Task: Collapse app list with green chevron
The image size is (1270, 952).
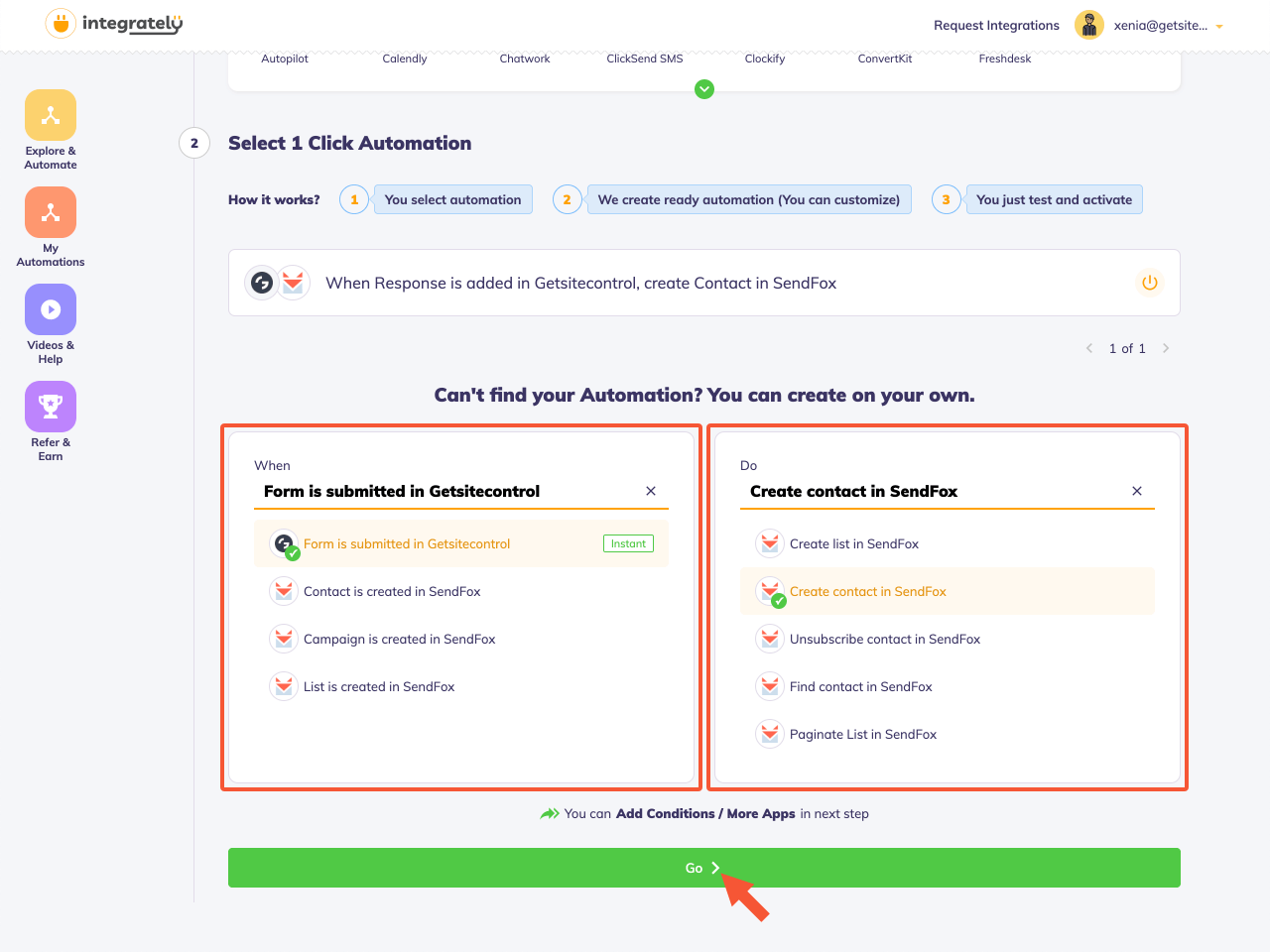Action: tap(704, 89)
